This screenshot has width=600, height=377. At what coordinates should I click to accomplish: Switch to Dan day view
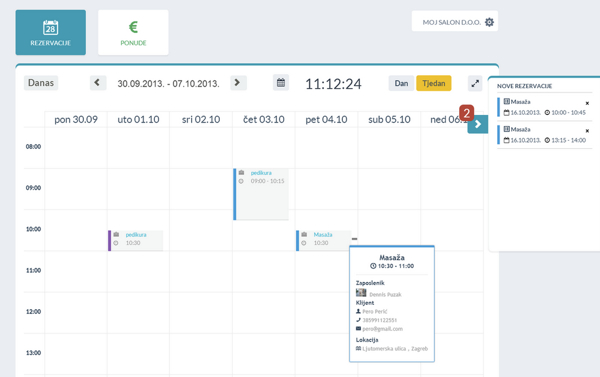coord(401,83)
